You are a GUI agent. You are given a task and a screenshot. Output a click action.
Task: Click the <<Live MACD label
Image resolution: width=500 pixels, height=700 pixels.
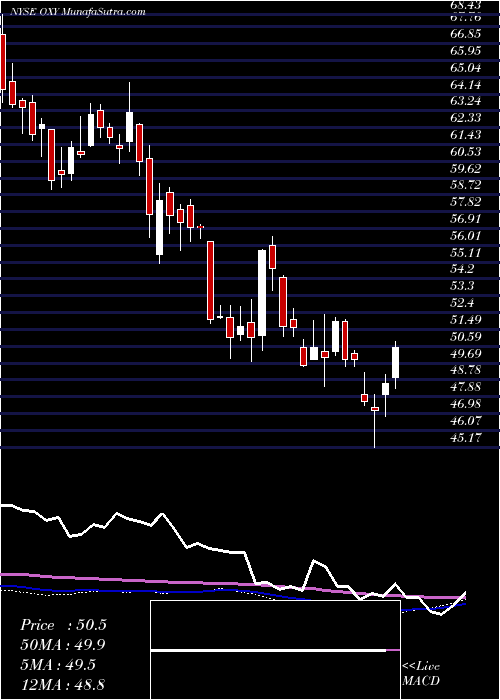click(421, 674)
